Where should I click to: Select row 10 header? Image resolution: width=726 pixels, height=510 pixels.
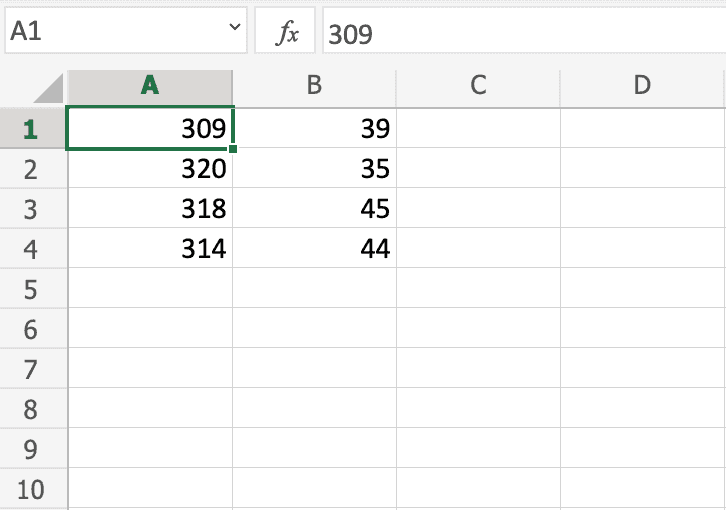30,490
